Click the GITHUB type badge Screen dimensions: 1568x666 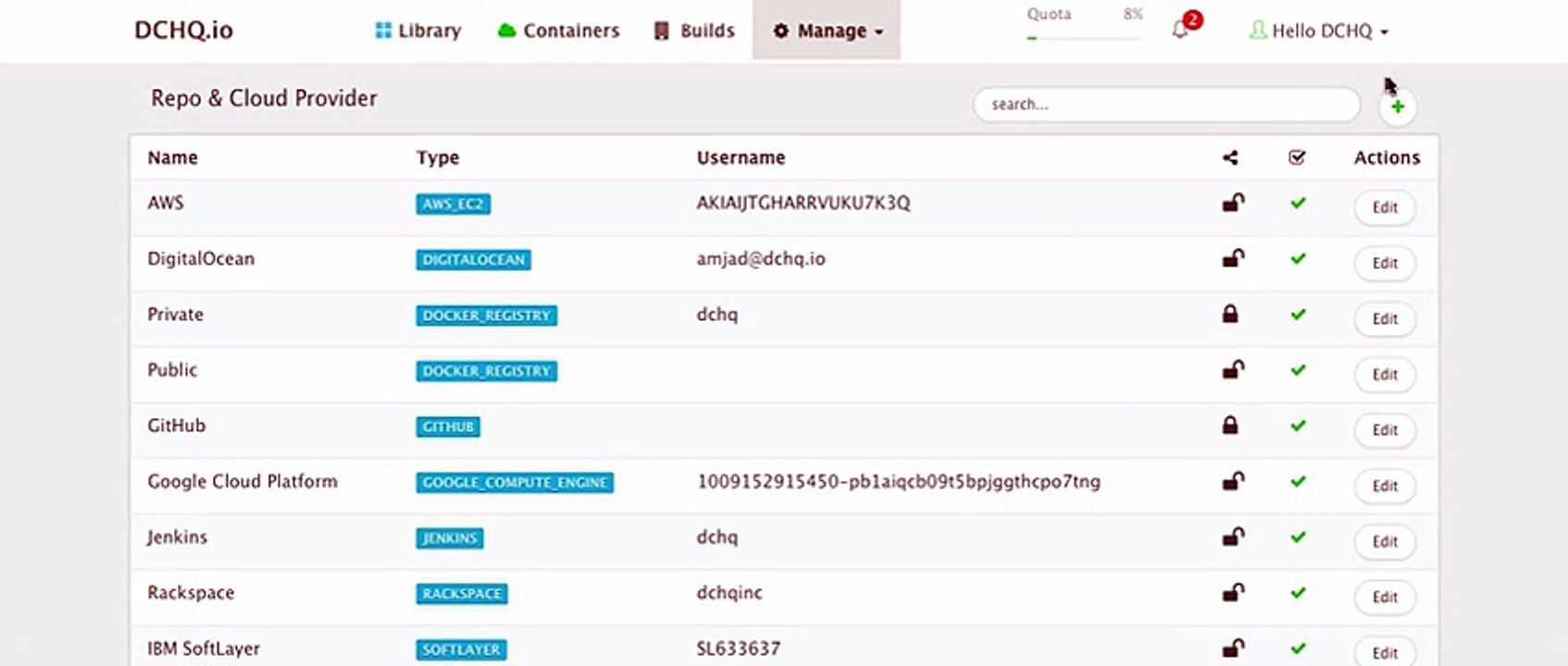point(448,426)
